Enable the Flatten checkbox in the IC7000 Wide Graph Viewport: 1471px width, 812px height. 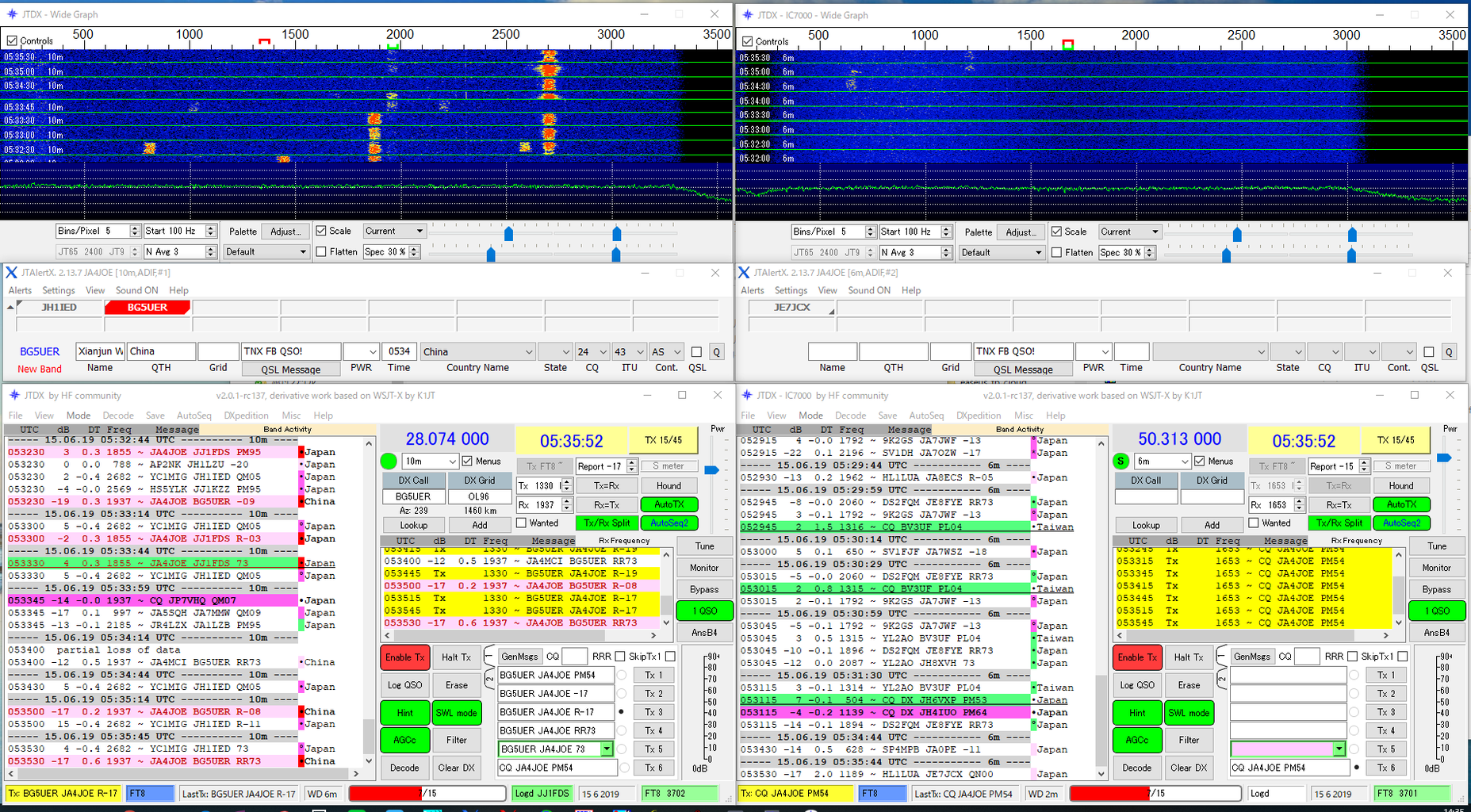point(1056,252)
